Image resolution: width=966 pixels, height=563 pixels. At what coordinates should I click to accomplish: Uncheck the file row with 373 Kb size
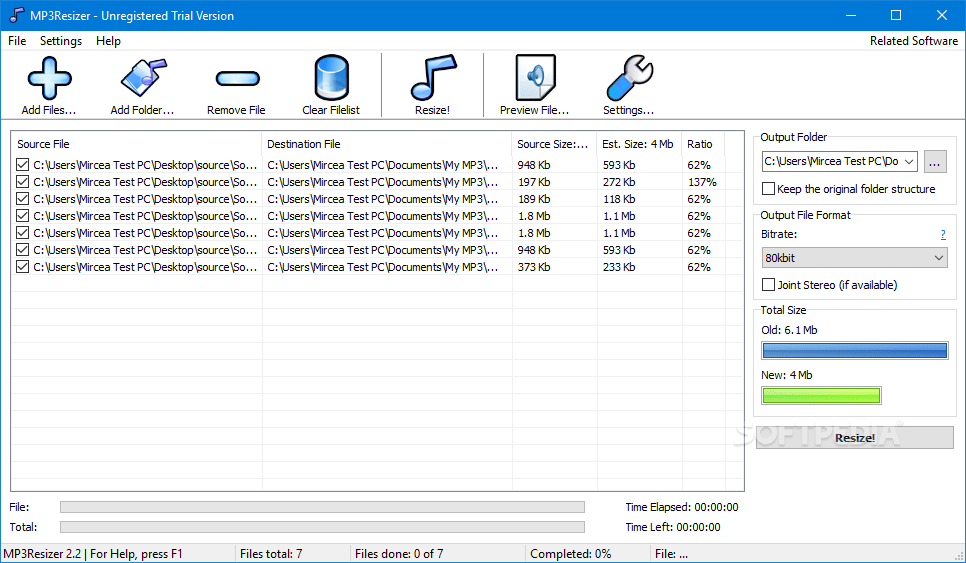(x=23, y=267)
